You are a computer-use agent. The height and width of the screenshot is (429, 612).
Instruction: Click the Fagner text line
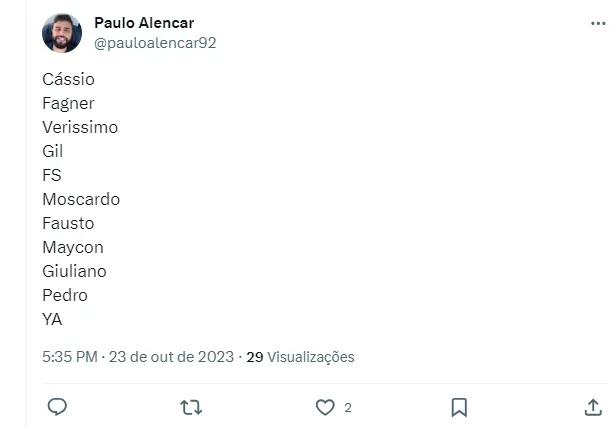coord(68,103)
